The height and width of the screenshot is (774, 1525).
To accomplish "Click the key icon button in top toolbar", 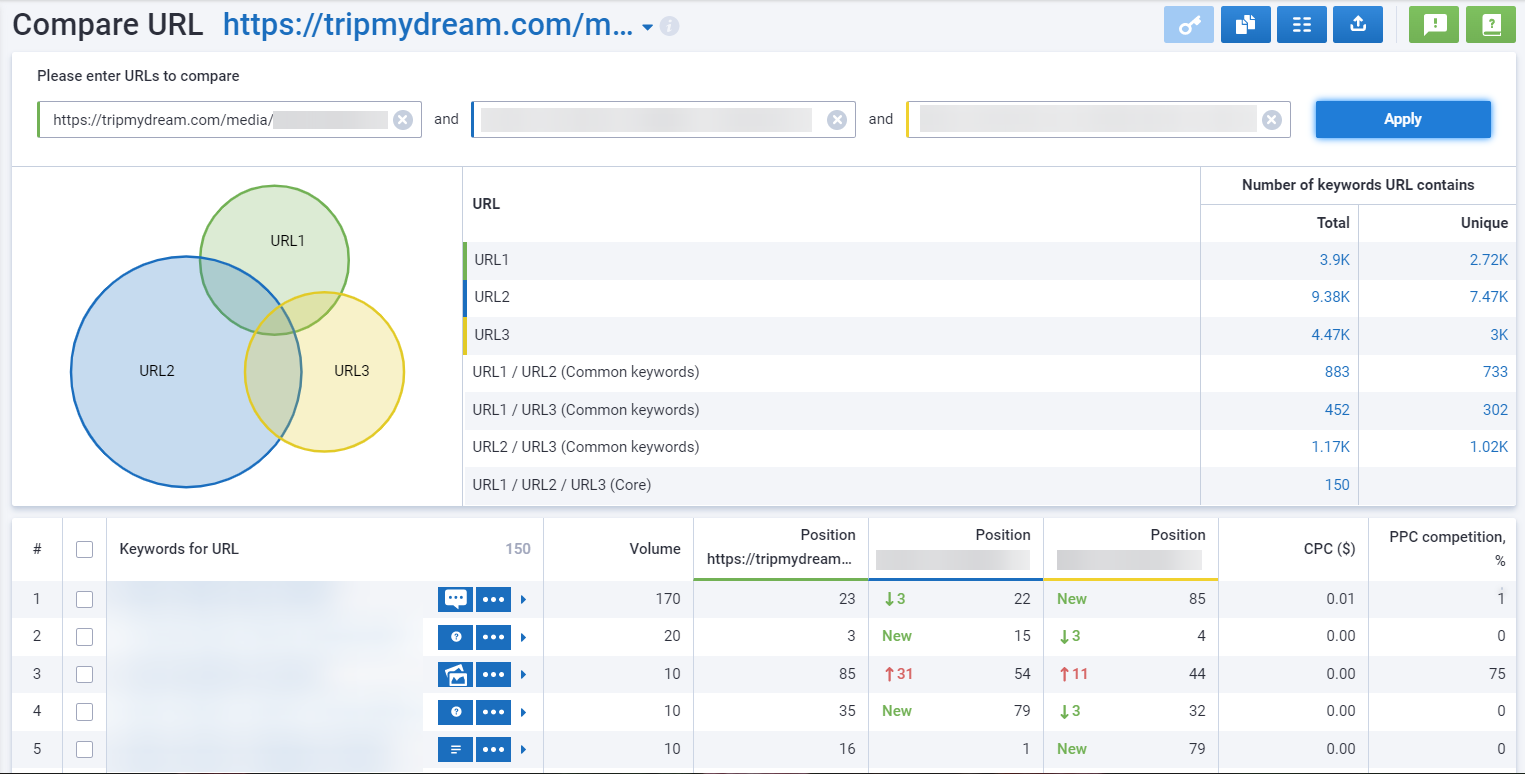I will click(x=1189, y=25).
